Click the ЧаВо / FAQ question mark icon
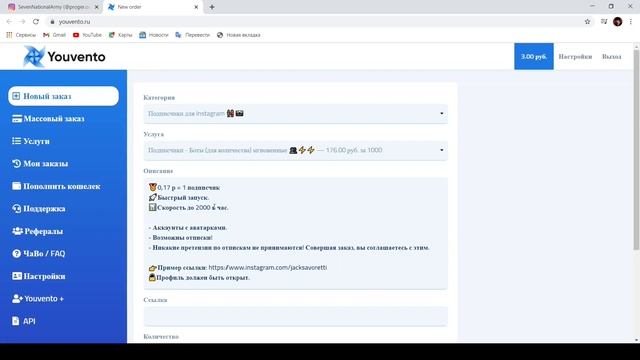This screenshot has height=360, width=640. [16, 253]
